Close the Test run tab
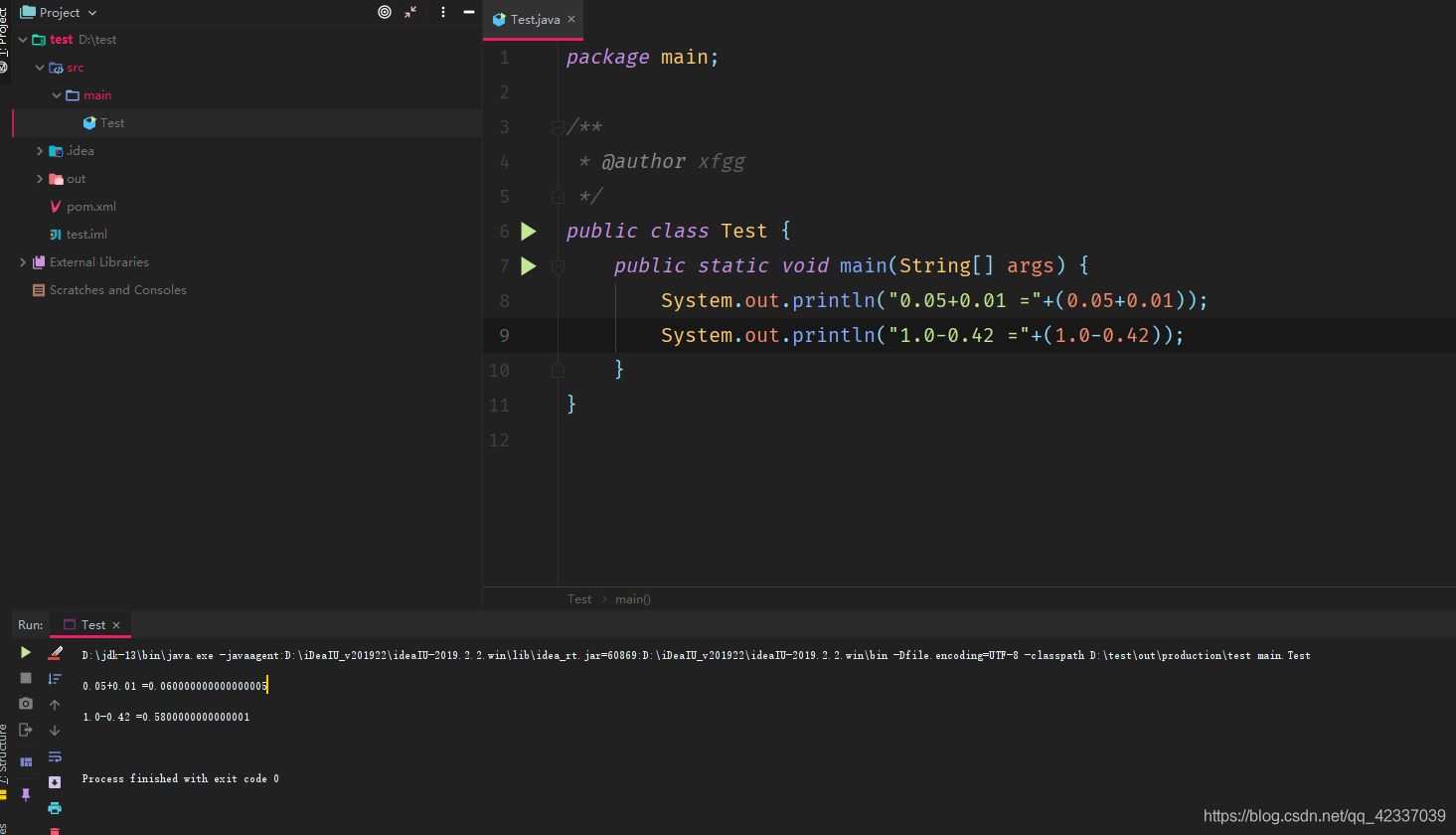The width and height of the screenshot is (1456, 835). 116,625
